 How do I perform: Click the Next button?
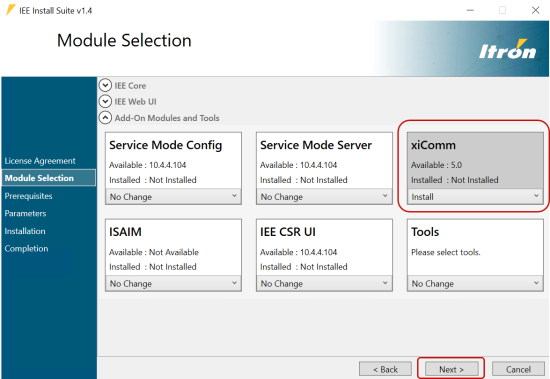(x=451, y=369)
